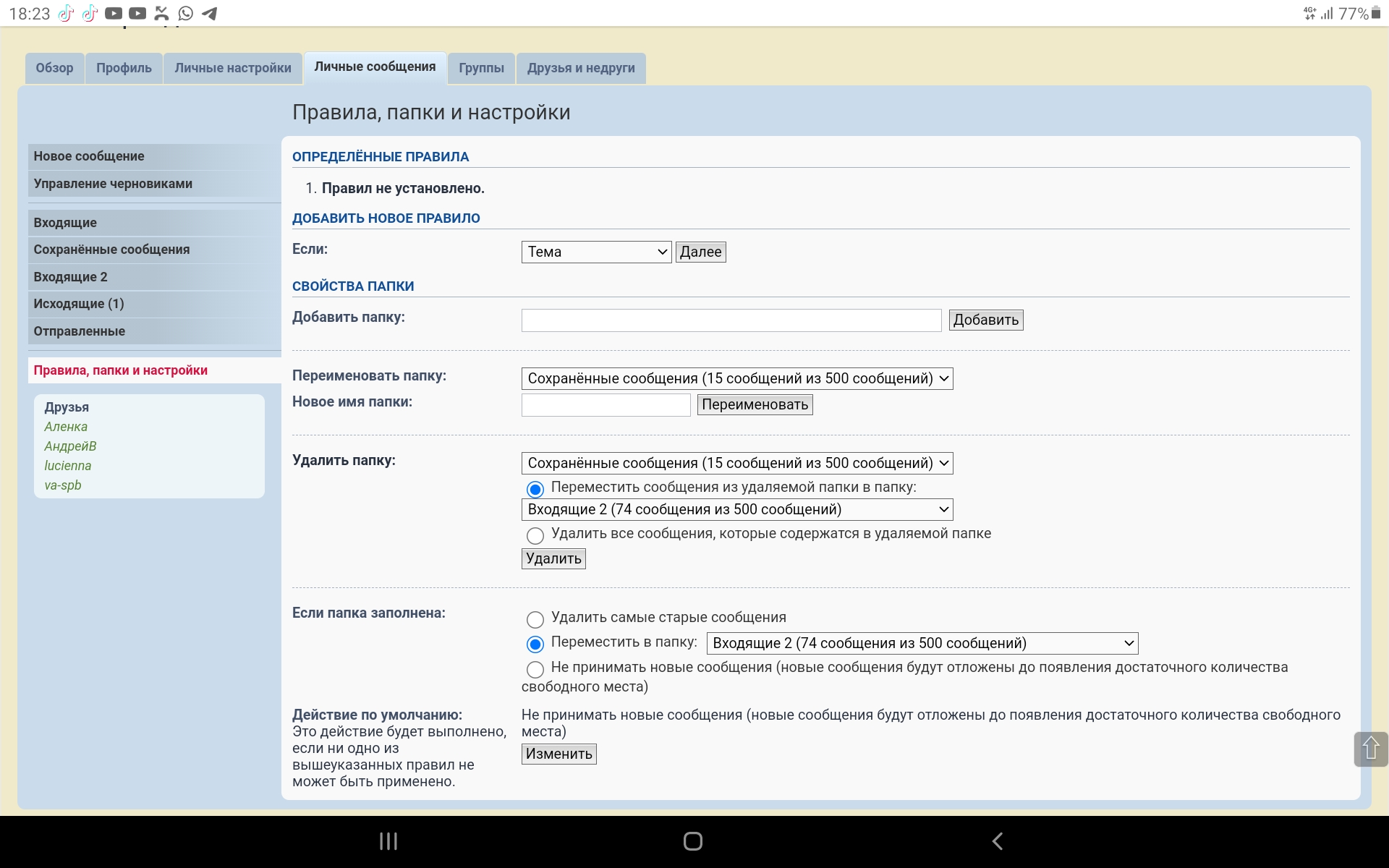Tap the Telegram notification icon in status bar
The image size is (1389, 868).
210,14
